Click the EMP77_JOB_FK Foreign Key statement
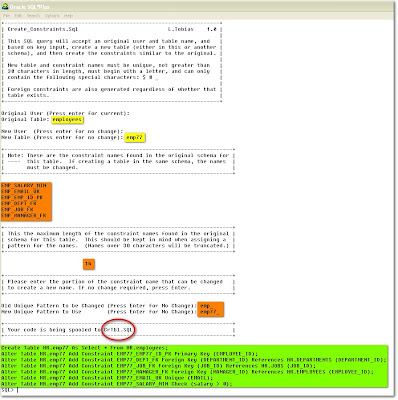This screenshot has width=398, height=400. coord(158,366)
